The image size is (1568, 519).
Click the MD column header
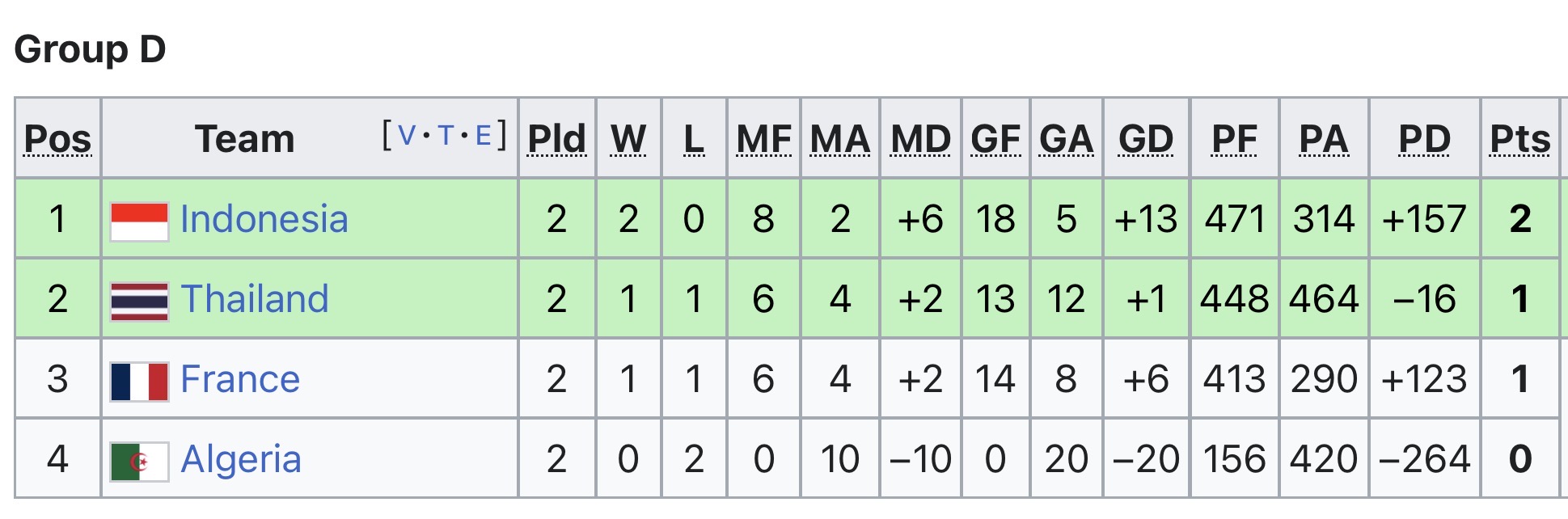tap(920, 139)
